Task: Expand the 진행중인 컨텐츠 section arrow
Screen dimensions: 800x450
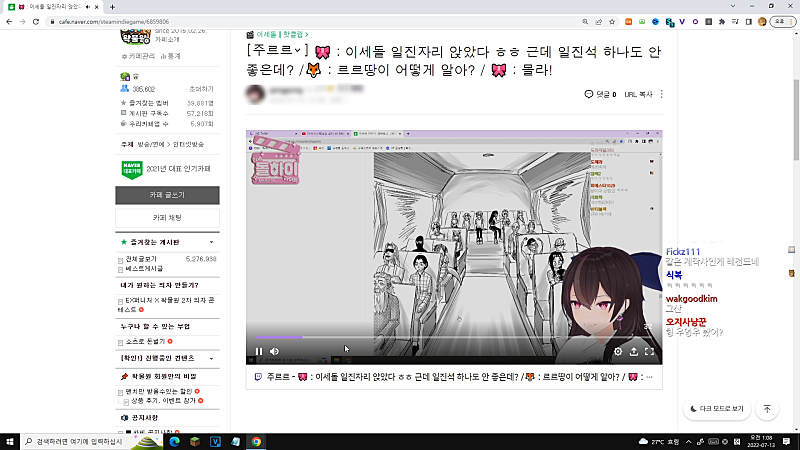Action: tap(211, 359)
